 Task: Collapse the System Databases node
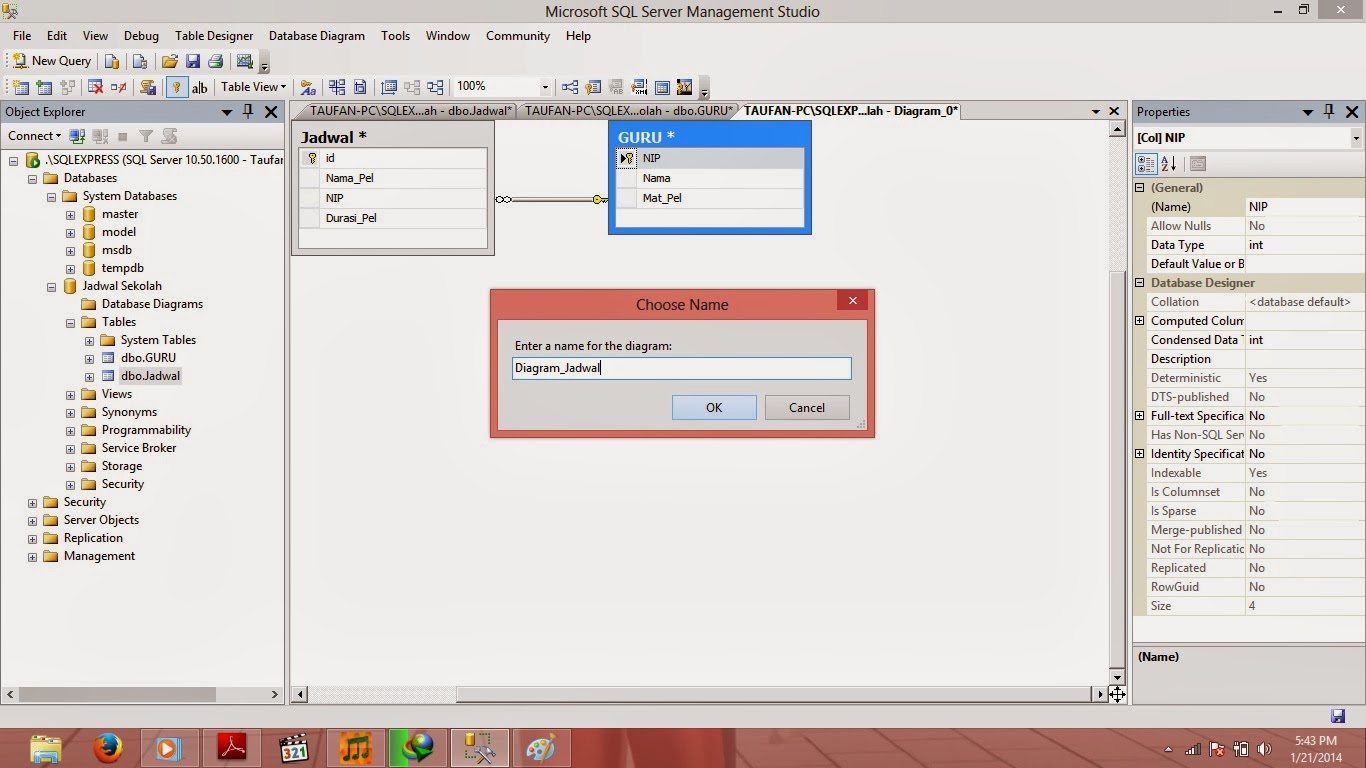pos(52,197)
